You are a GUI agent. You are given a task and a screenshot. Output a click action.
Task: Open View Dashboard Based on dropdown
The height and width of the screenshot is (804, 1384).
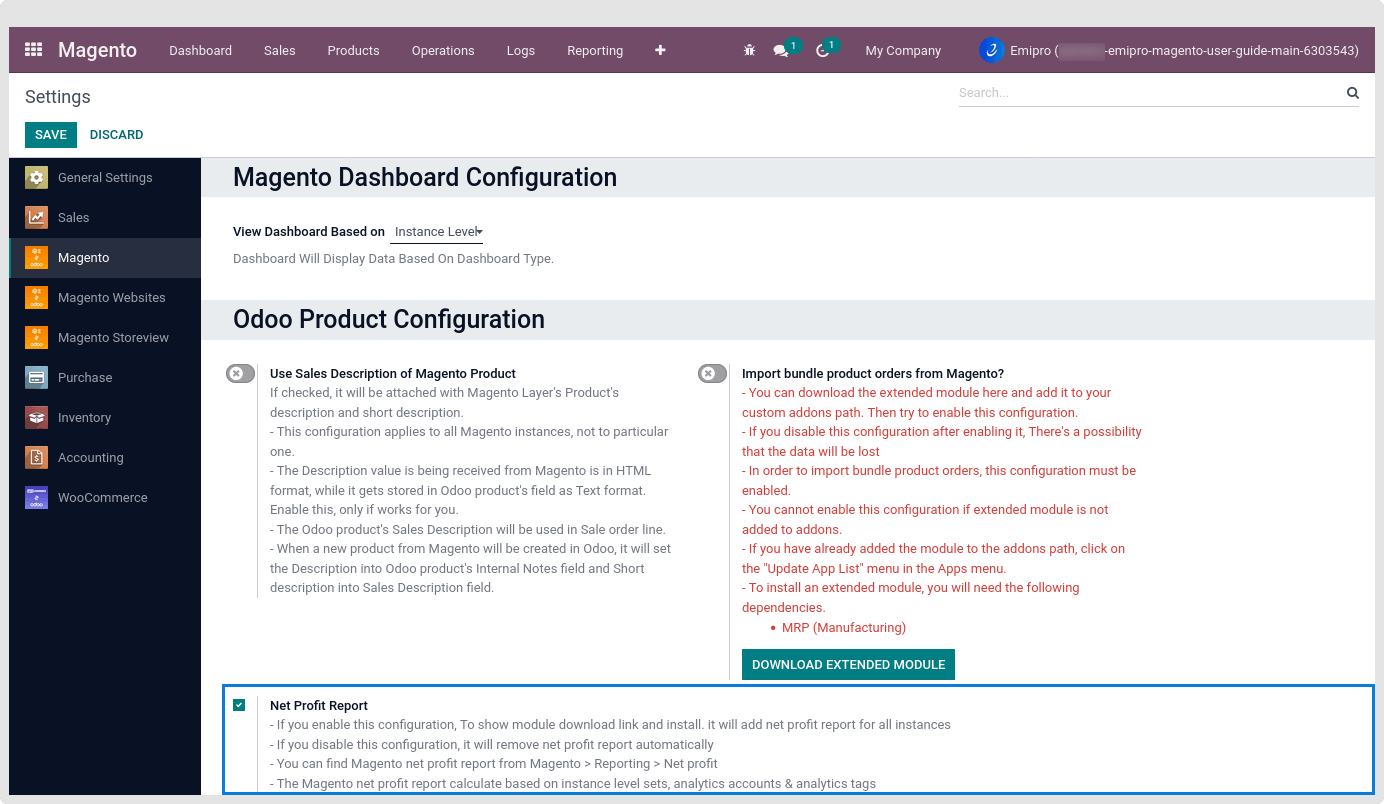pyautogui.click(x=437, y=232)
